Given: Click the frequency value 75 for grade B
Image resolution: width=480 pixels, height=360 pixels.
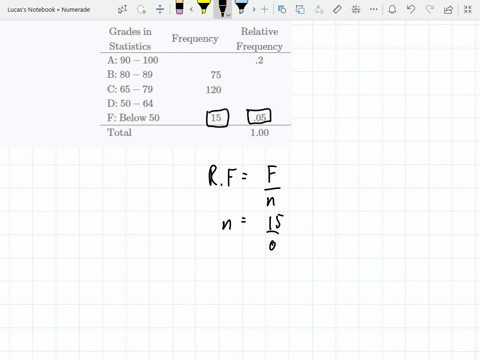Looking at the screenshot, I should (x=216, y=75).
